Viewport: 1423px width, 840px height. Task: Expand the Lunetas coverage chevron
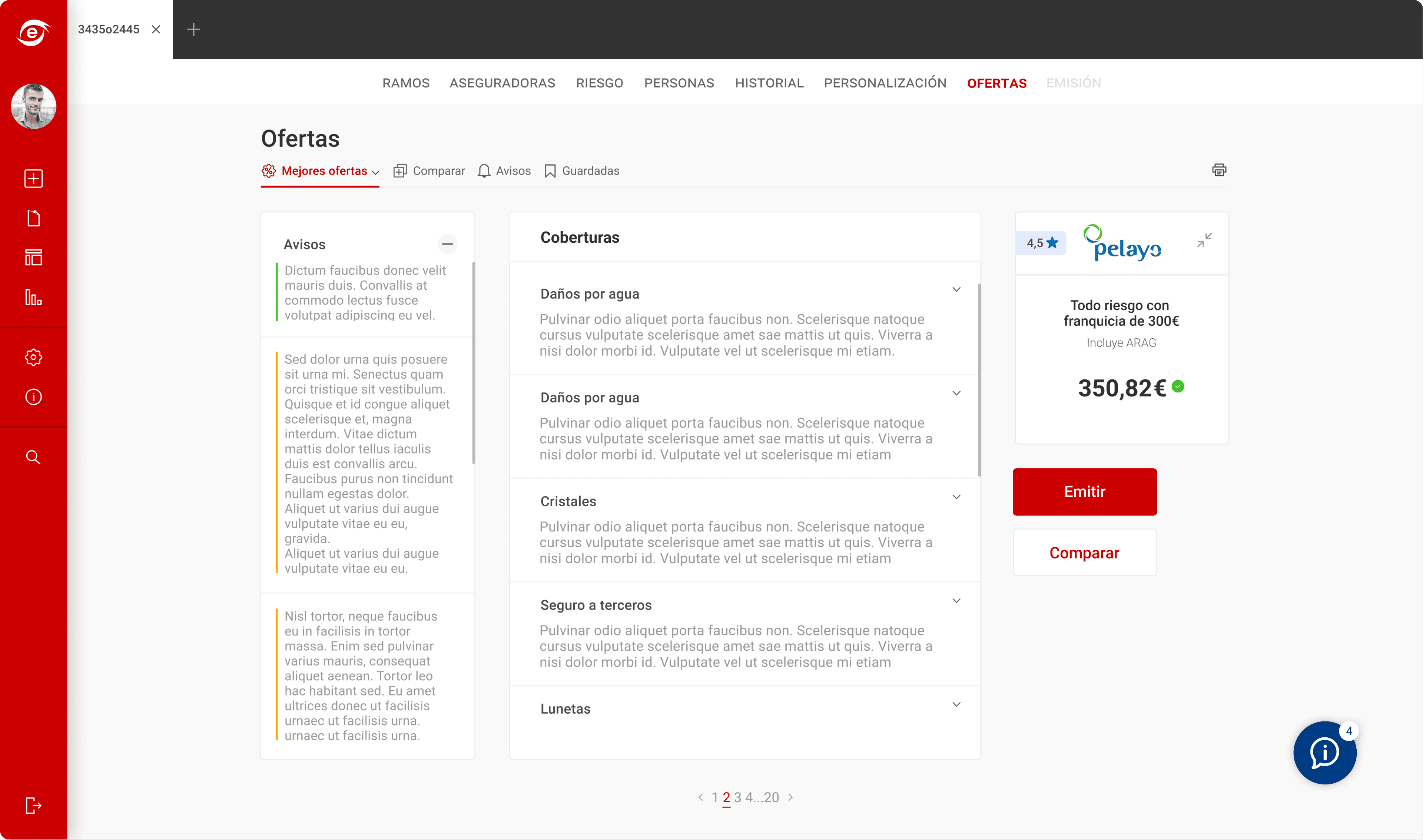tap(956, 705)
